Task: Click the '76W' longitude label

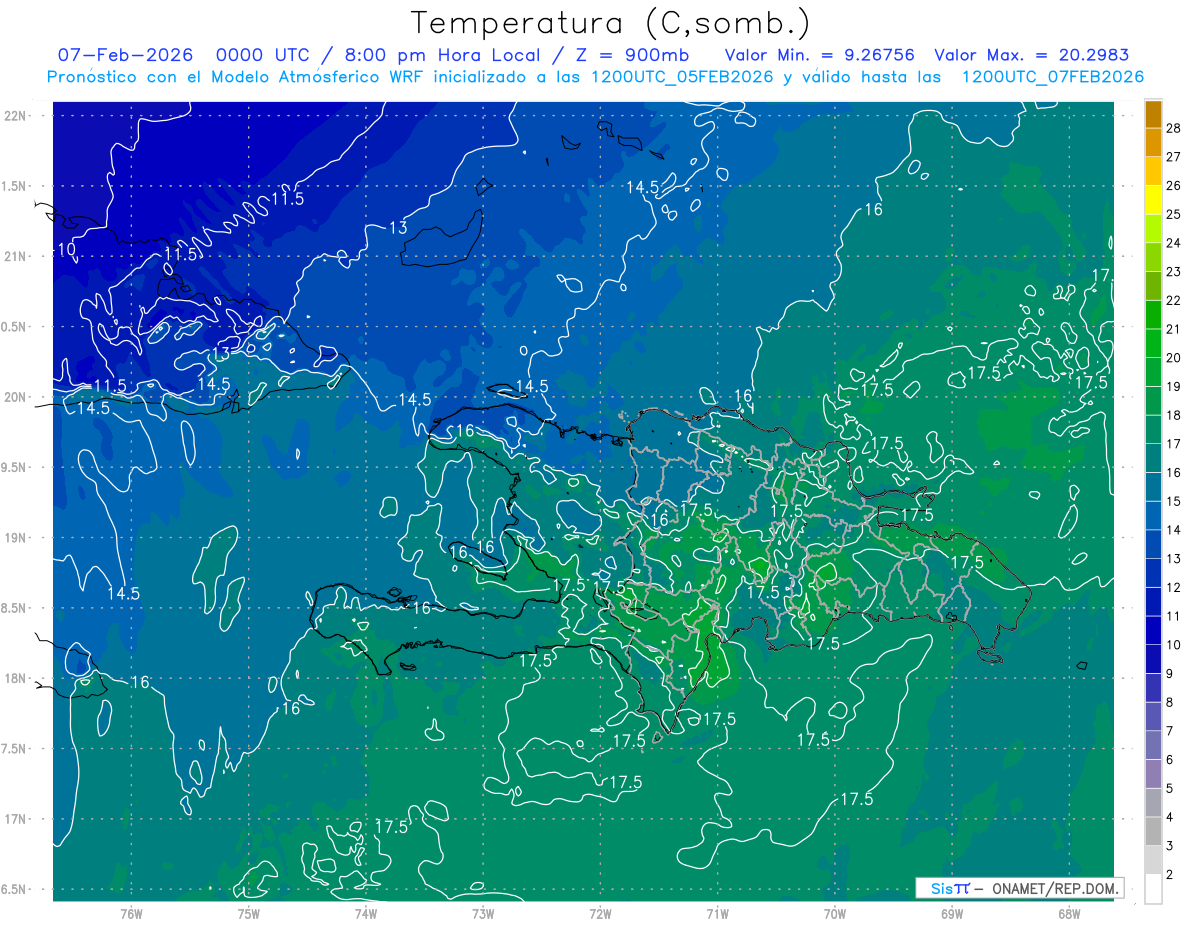Action: [x=131, y=913]
